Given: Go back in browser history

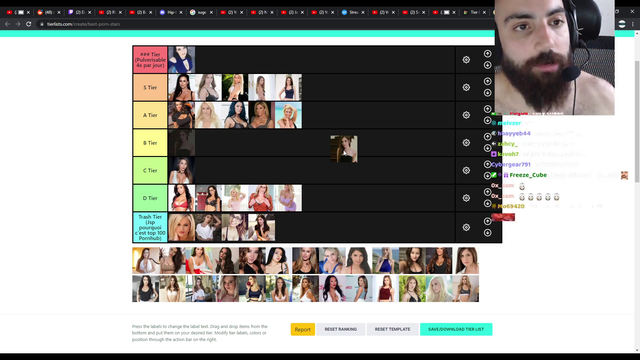Looking at the screenshot, I should coord(7,24).
